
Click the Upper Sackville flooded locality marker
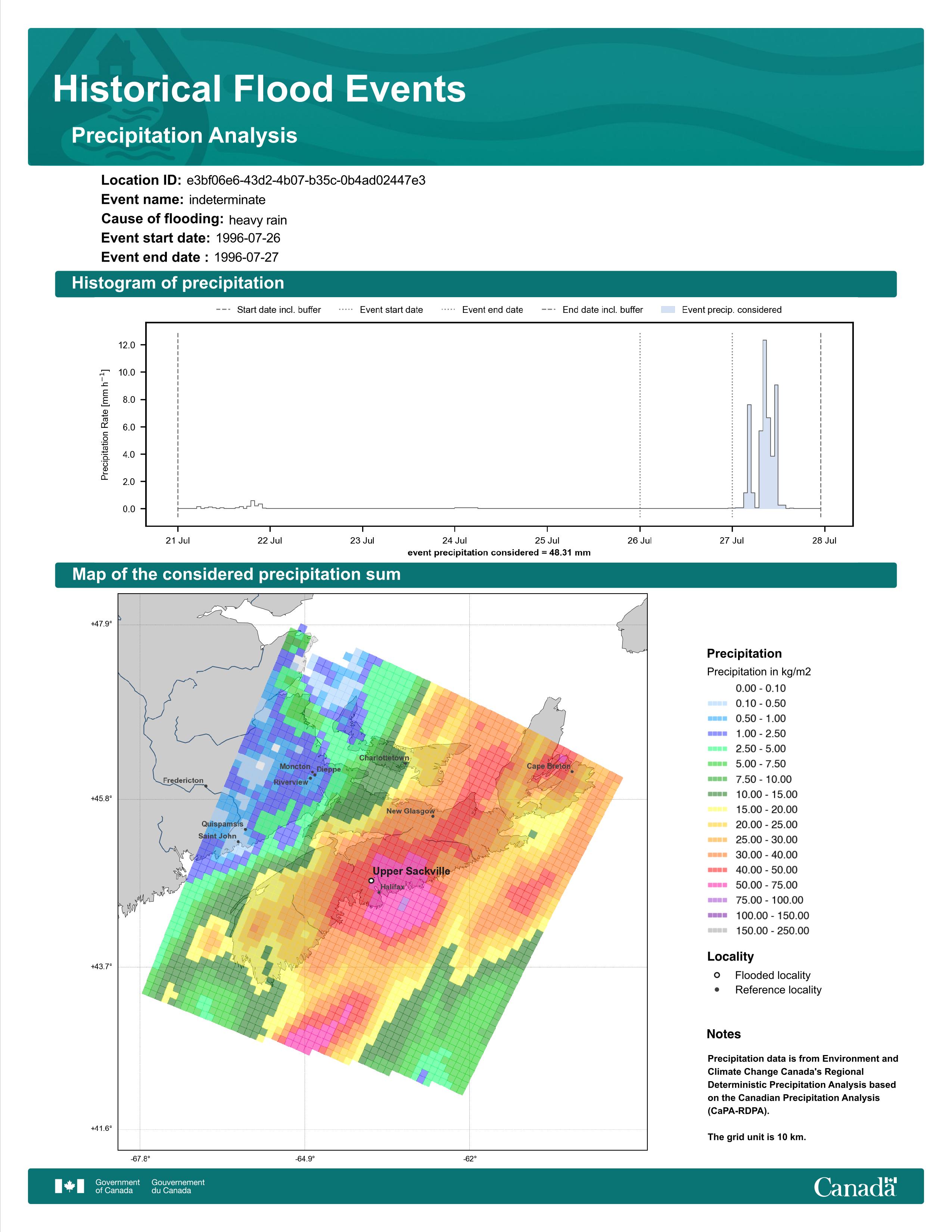pyautogui.click(x=371, y=880)
